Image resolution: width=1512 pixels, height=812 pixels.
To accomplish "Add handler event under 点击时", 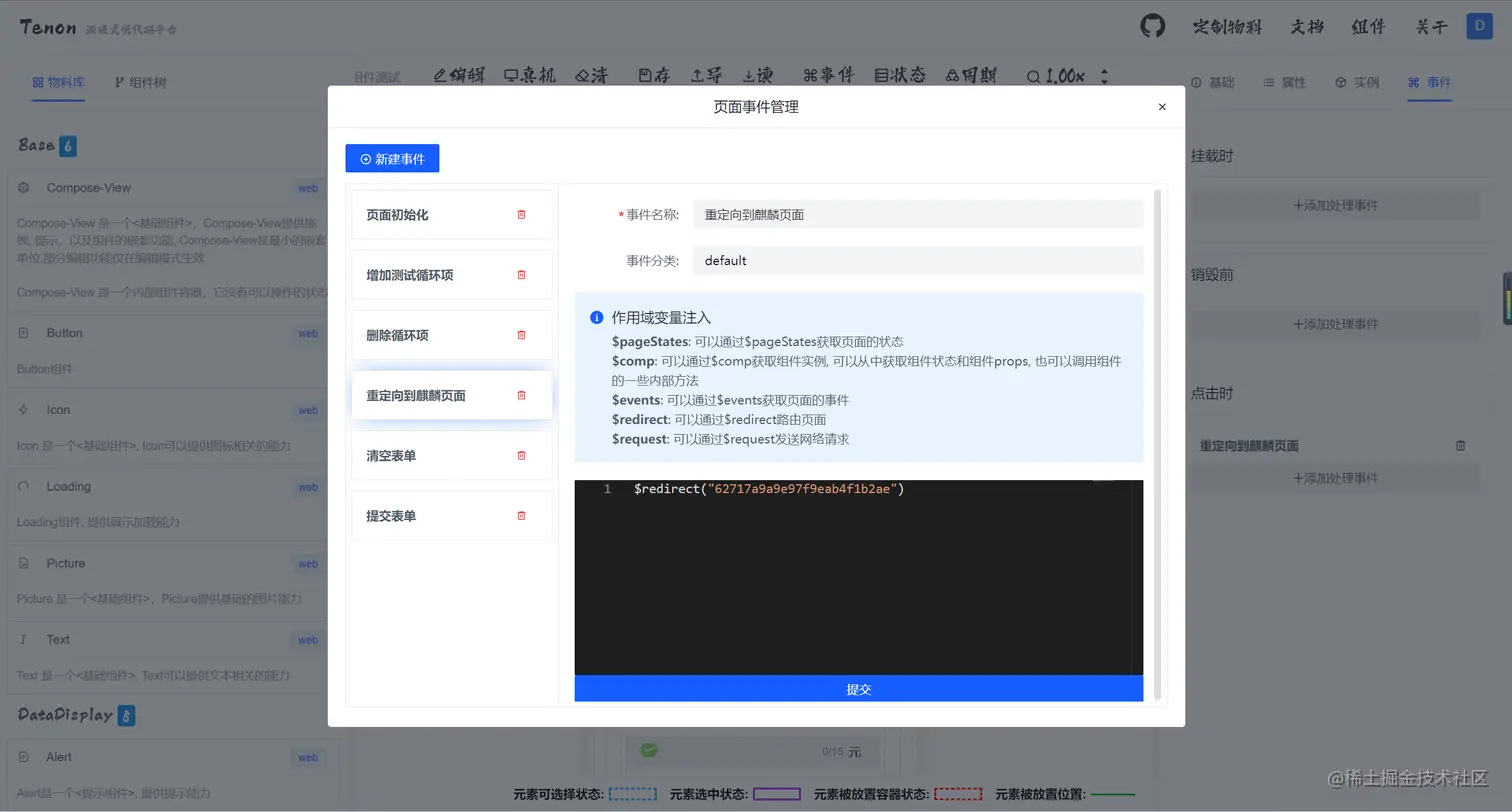I will (x=1335, y=478).
